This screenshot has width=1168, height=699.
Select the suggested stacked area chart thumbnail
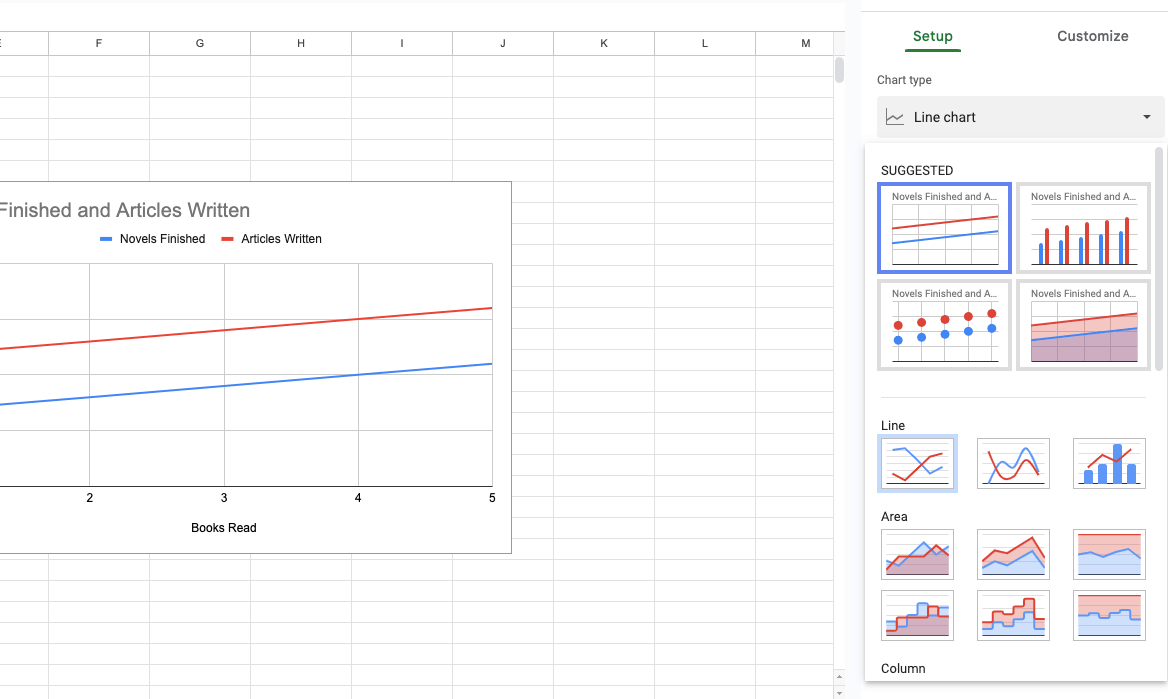coord(1083,325)
